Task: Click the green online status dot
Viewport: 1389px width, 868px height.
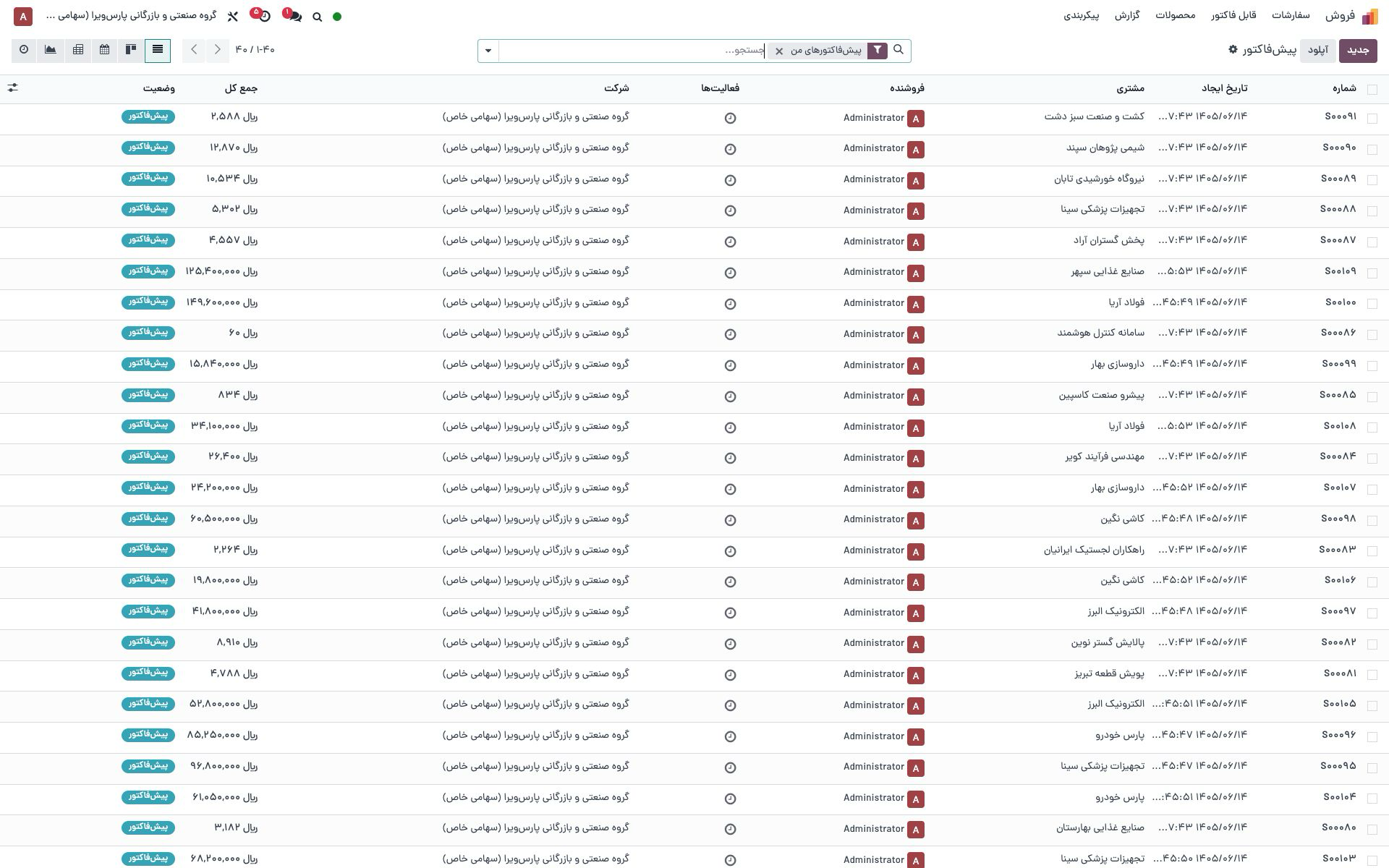Action: coord(337,17)
